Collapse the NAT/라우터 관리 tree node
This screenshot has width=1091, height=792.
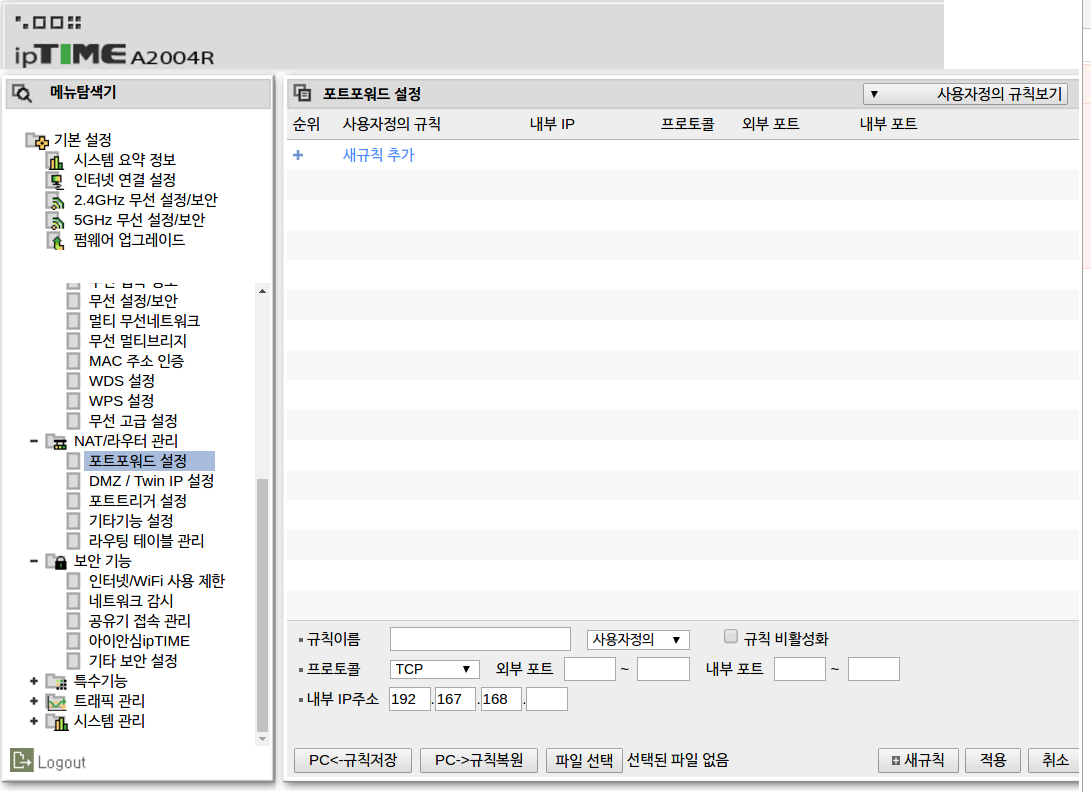pos(33,441)
